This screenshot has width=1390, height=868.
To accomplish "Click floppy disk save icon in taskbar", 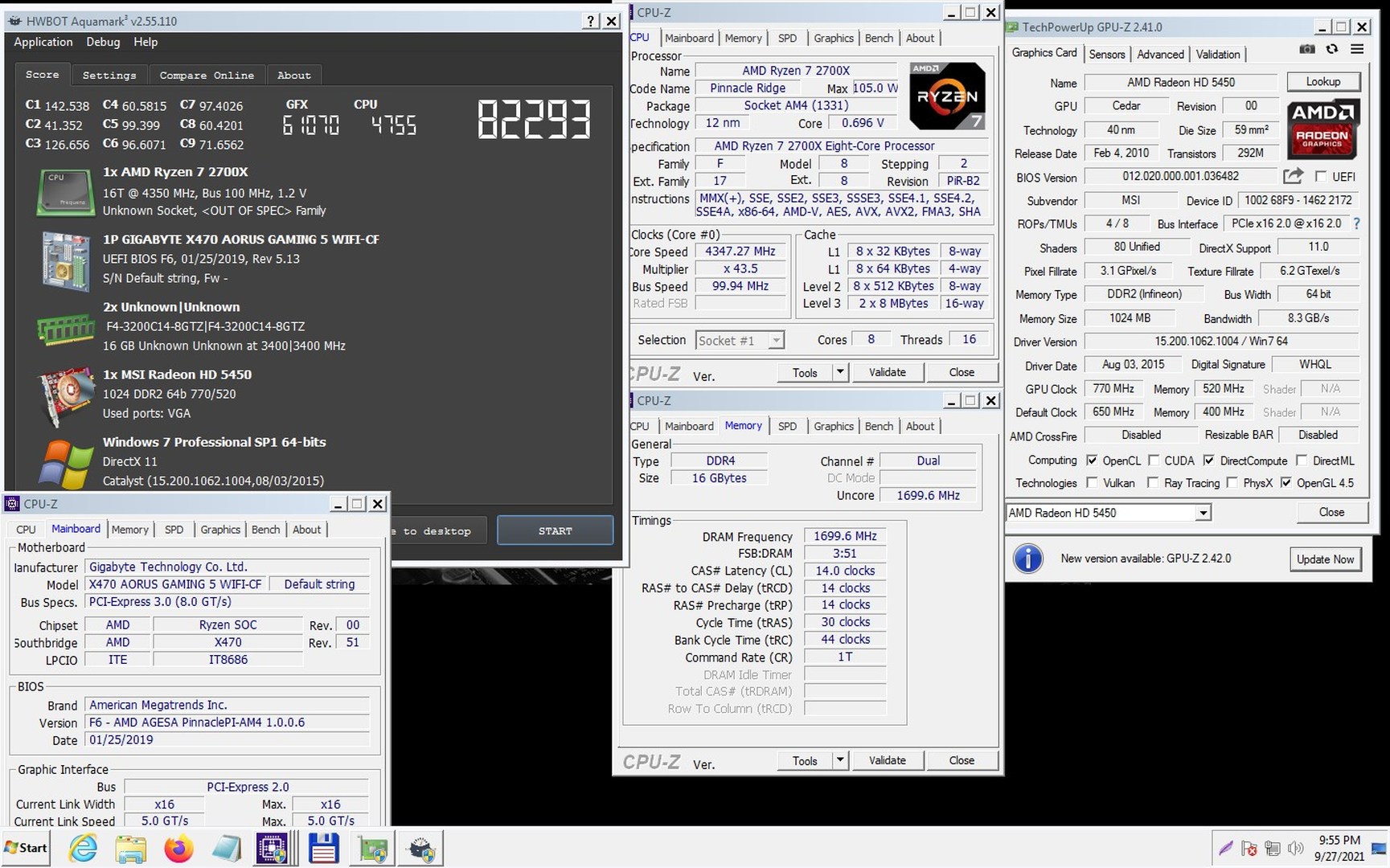I will tap(323, 848).
